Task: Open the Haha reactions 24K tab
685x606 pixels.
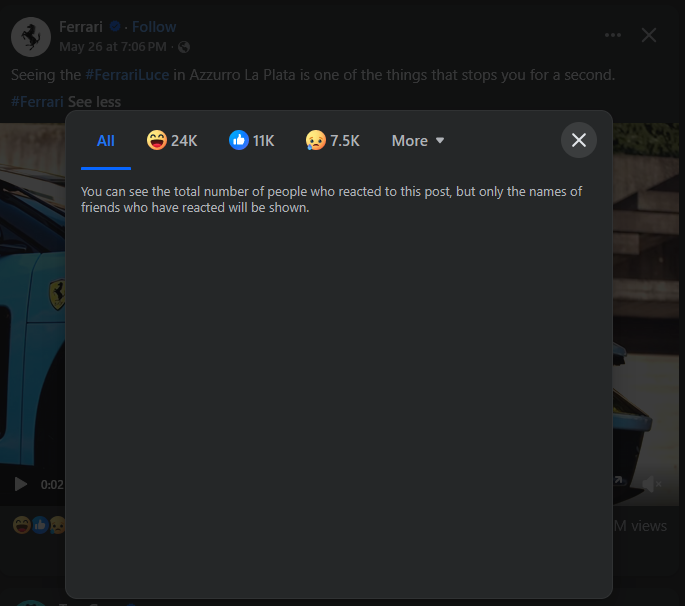Action: pyautogui.click(x=172, y=141)
